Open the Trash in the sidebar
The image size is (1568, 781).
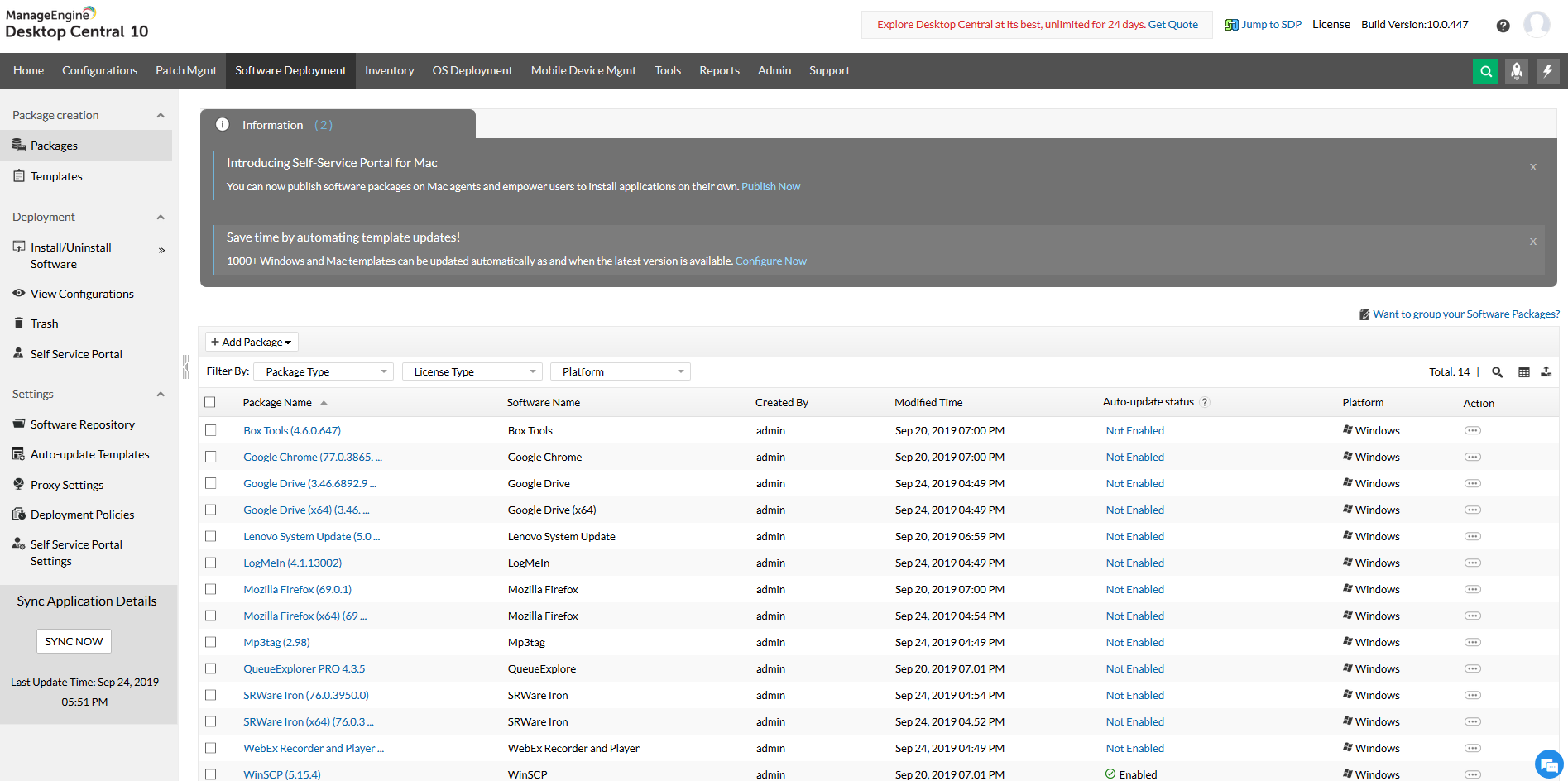44,323
